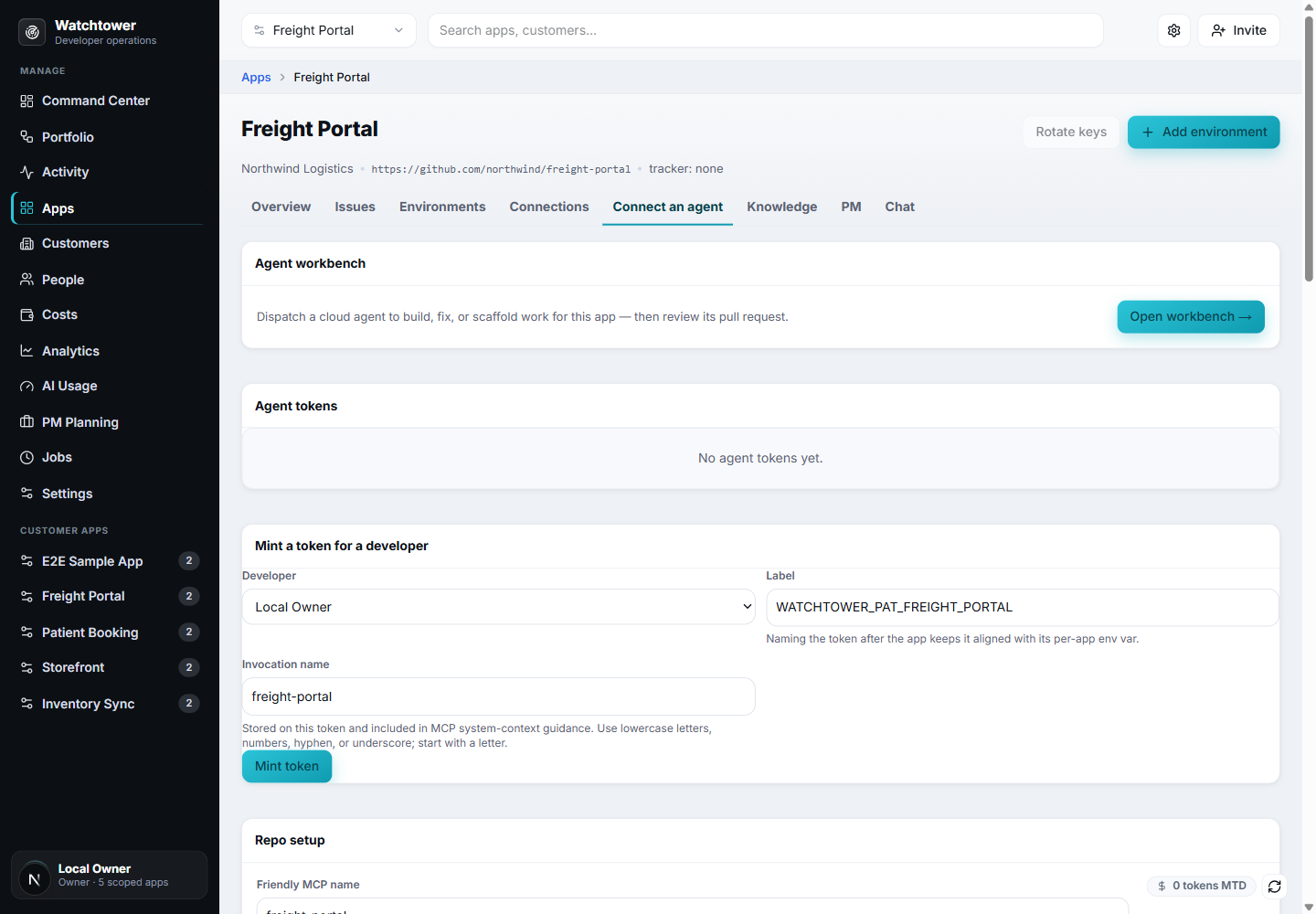Click the Rotate keys button
Viewport: 1316px width, 914px height.
[x=1071, y=132]
